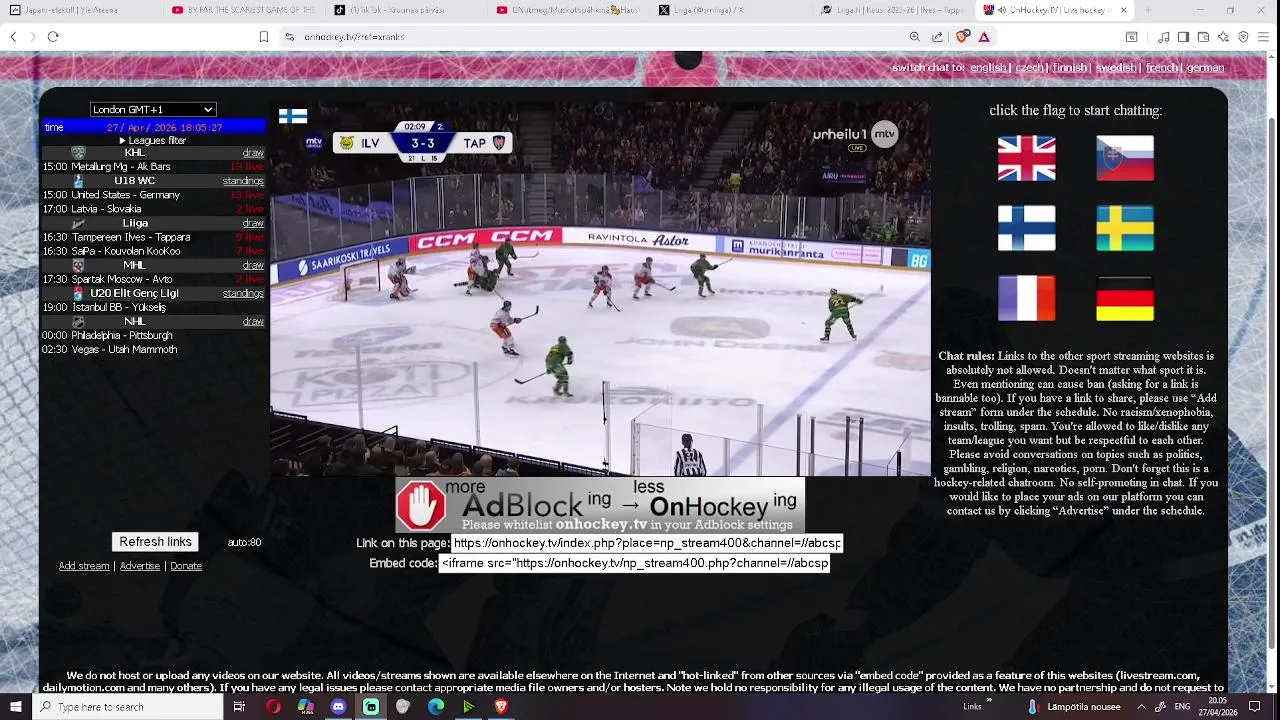Open the Add stream link
The width and height of the screenshot is (1280, 720).
(x=84, y=566)
